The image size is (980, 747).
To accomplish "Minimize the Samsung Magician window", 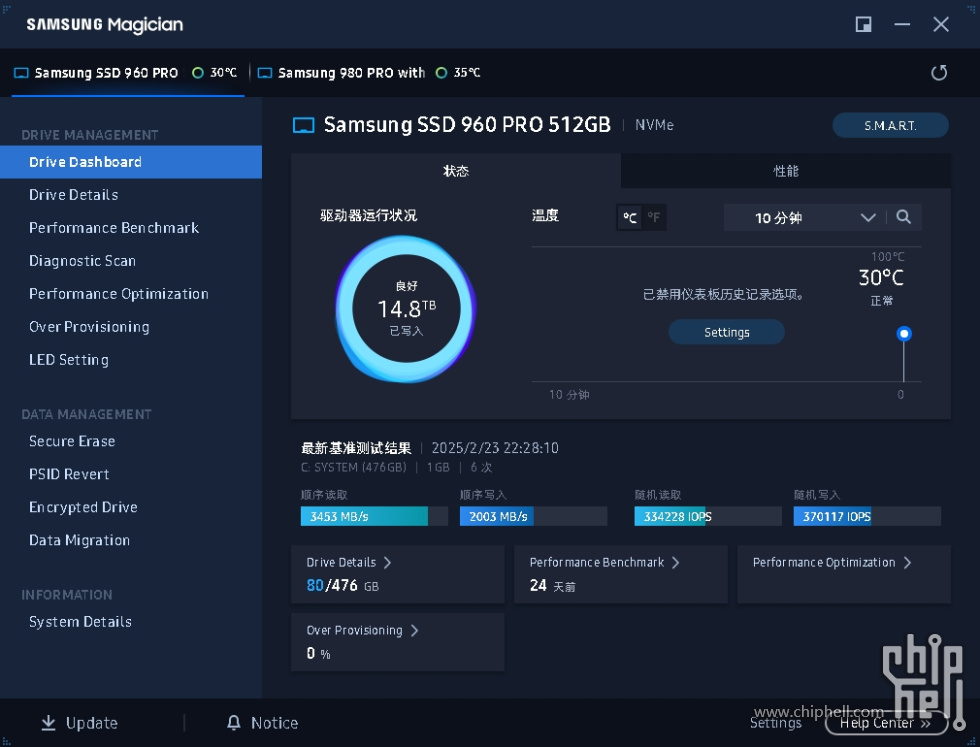I will pyautogui.click(x=902, y=24).
